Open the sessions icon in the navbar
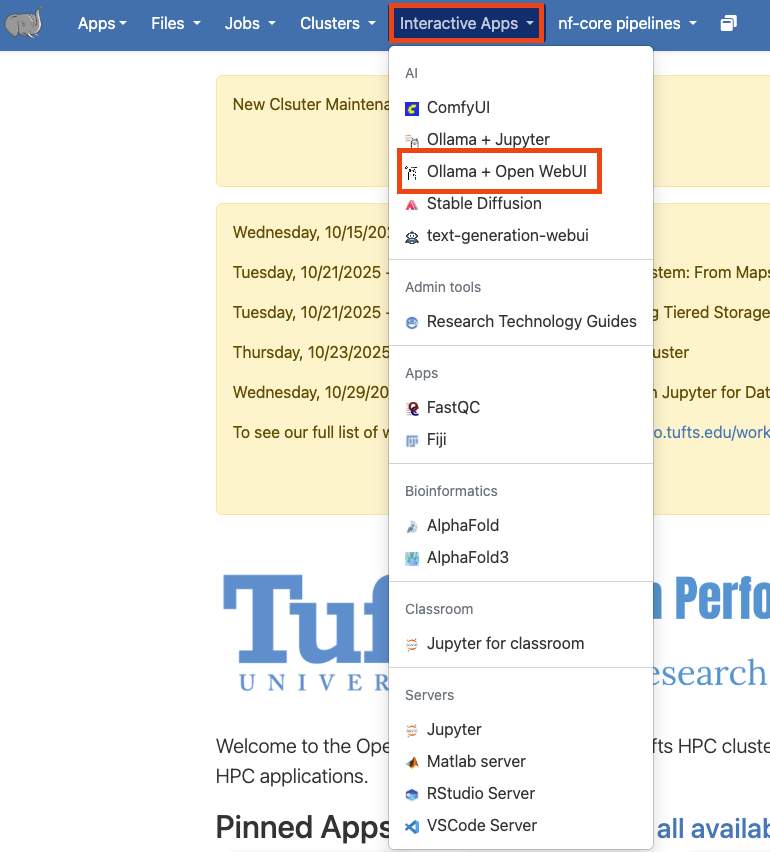770x852 pixels. (x=728, y=23)
